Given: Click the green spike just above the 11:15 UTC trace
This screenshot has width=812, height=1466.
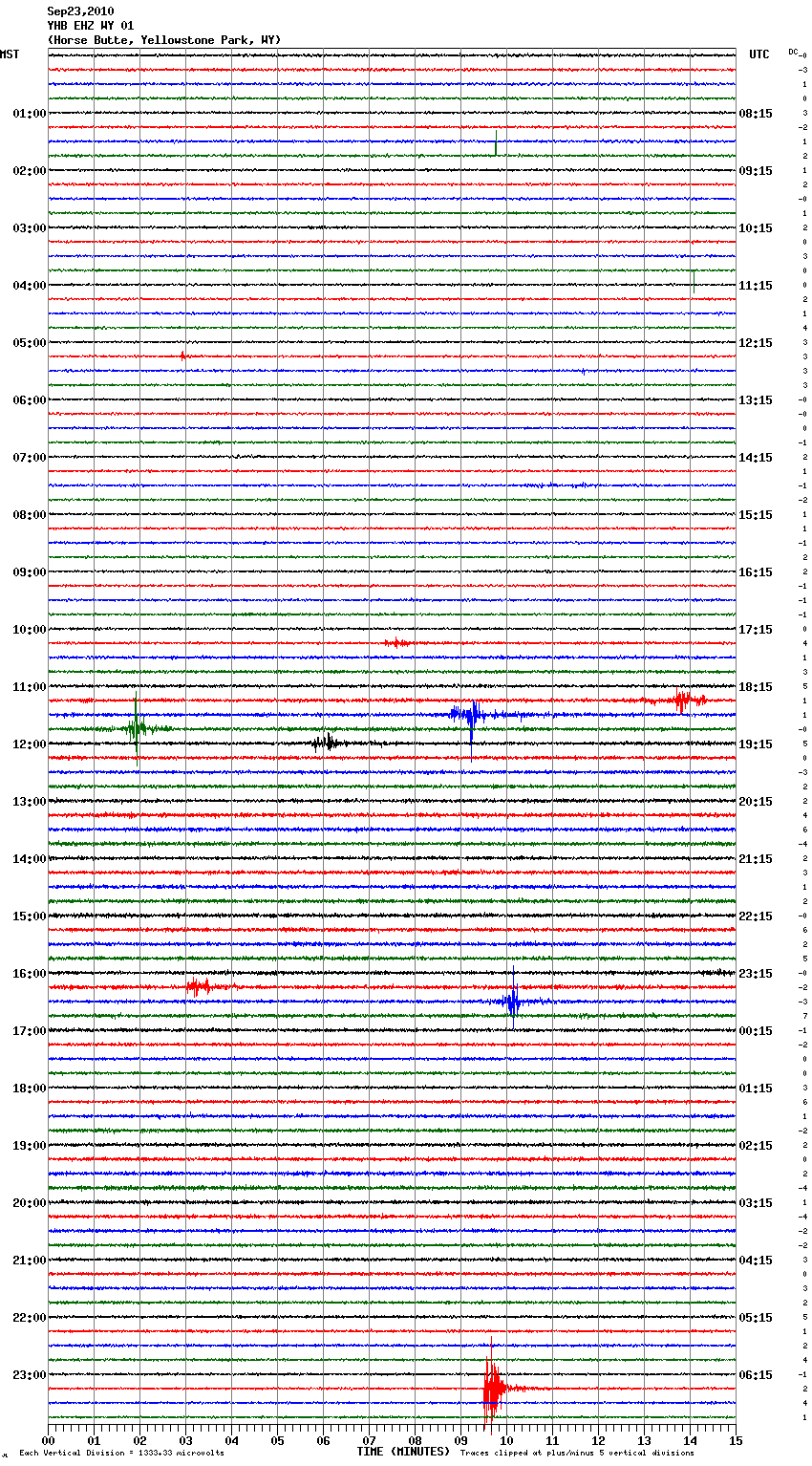Looking at the screenshot, I should coord(694,280).
